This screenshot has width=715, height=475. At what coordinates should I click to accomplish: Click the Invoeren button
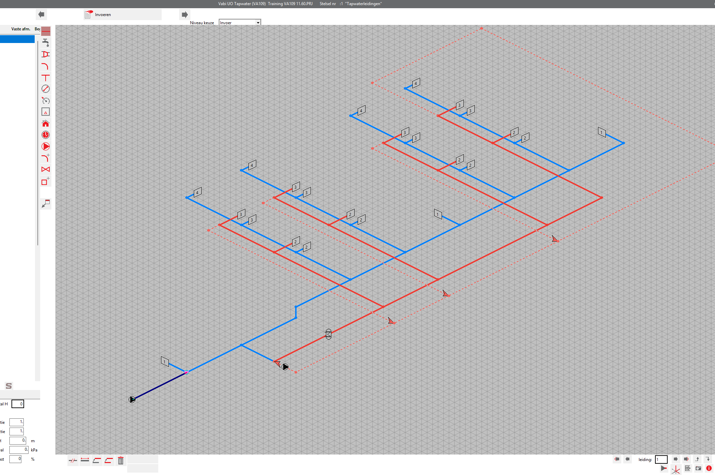pyautogui.click(x=122, y=15)
